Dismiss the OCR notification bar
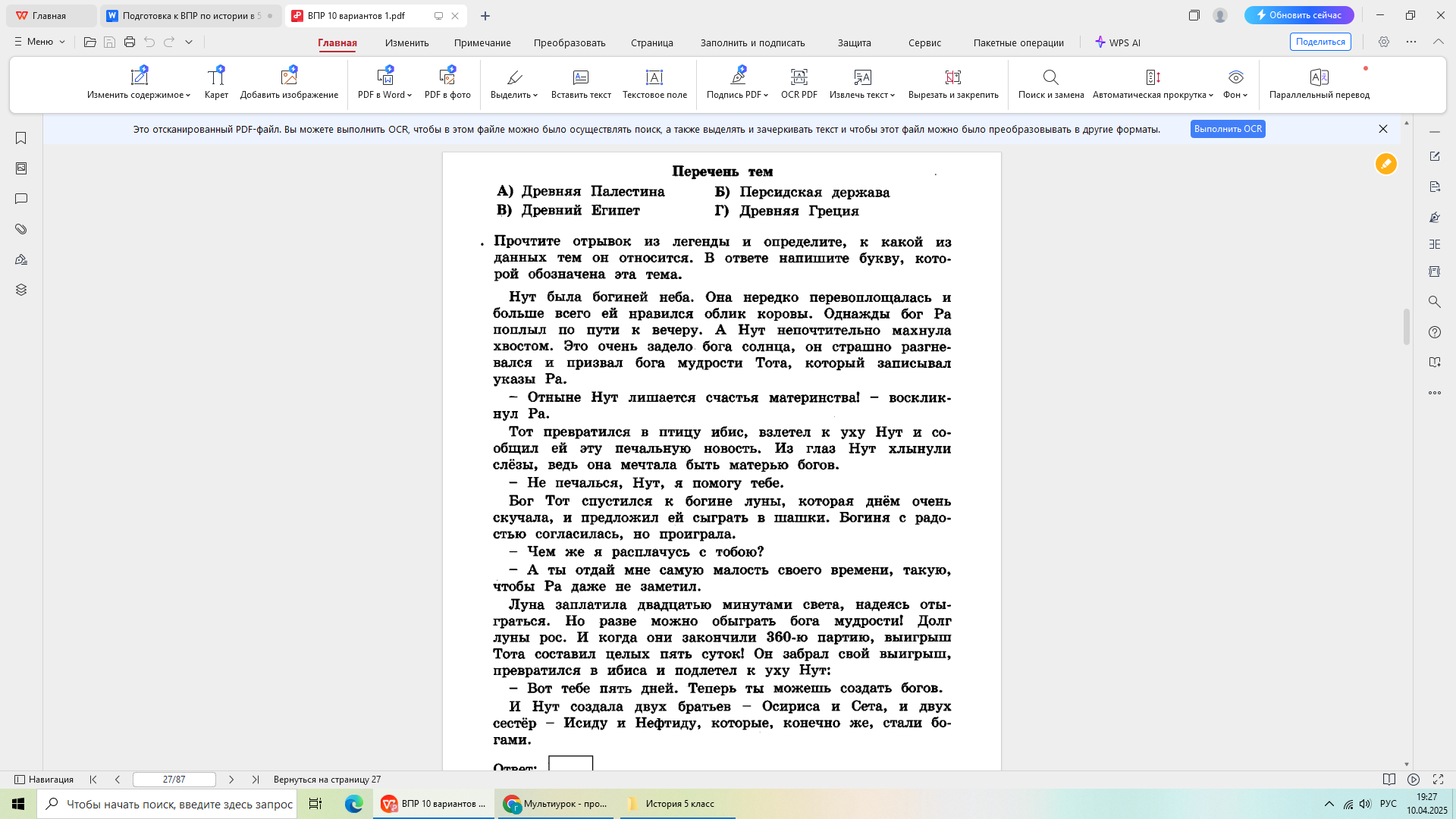This screenshot has height=819, width=1456. coord(1383,129)
